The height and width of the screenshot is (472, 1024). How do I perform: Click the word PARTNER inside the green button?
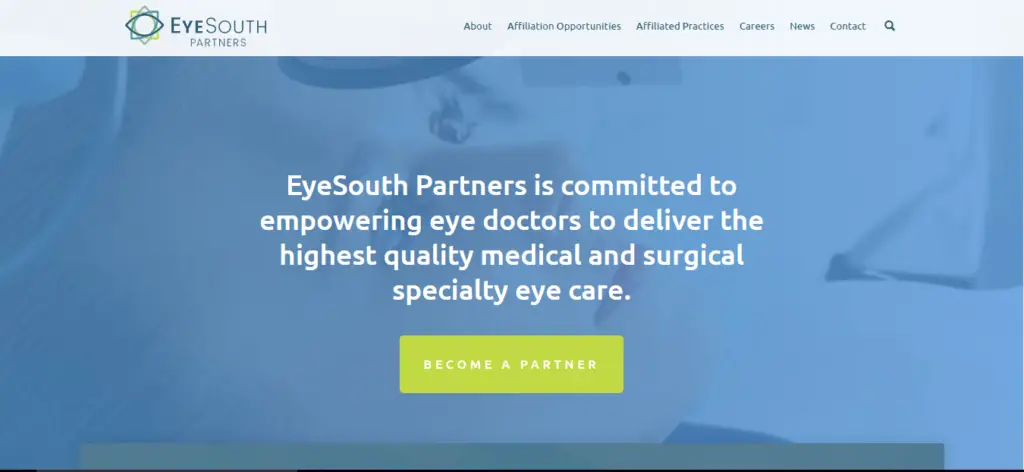[558, 365]
